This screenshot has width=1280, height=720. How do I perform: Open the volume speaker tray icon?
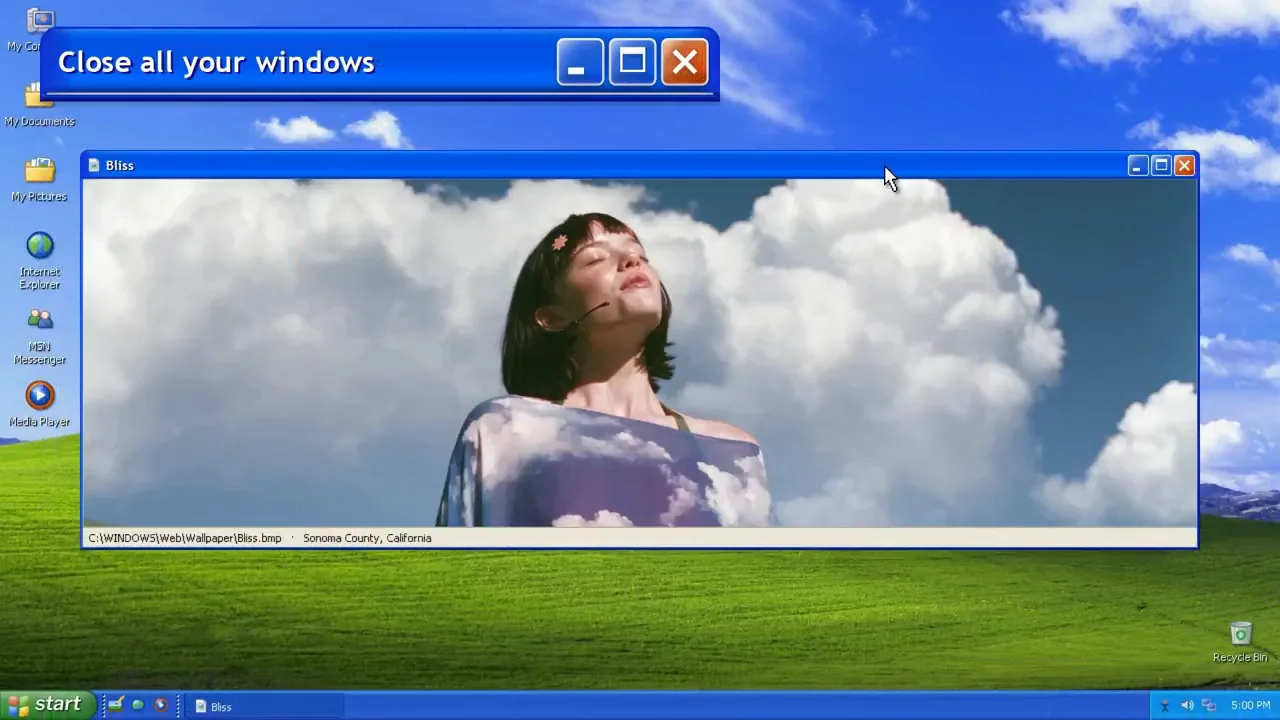1187,706
